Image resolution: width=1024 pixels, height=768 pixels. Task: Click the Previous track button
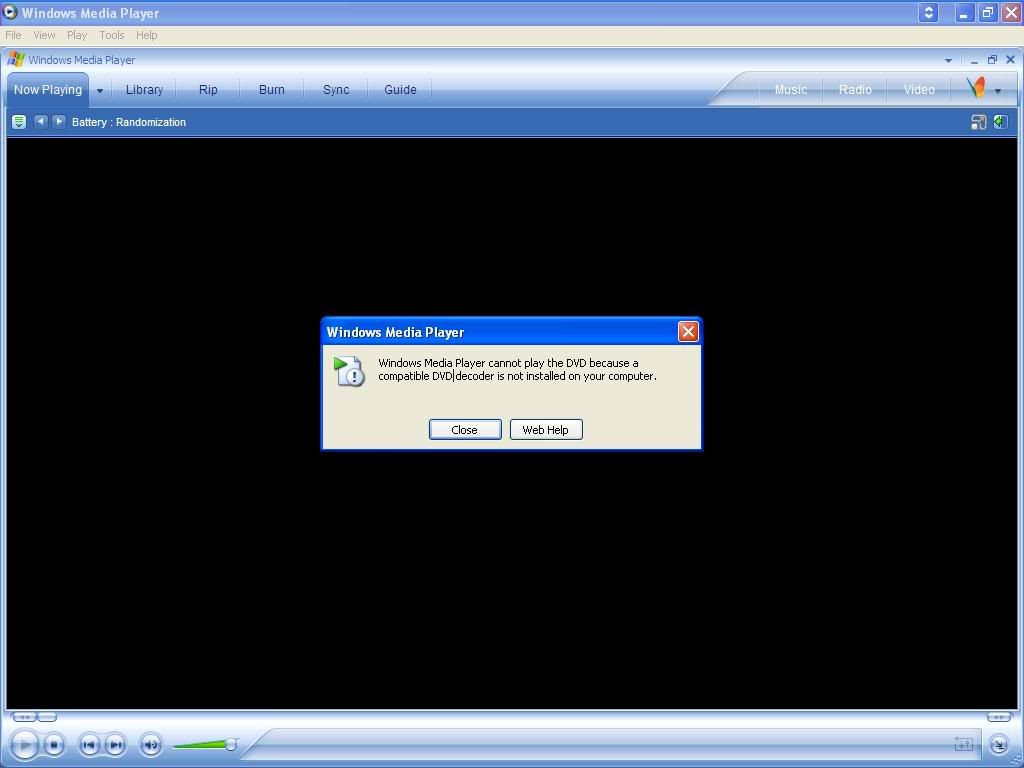pos(89,744)
